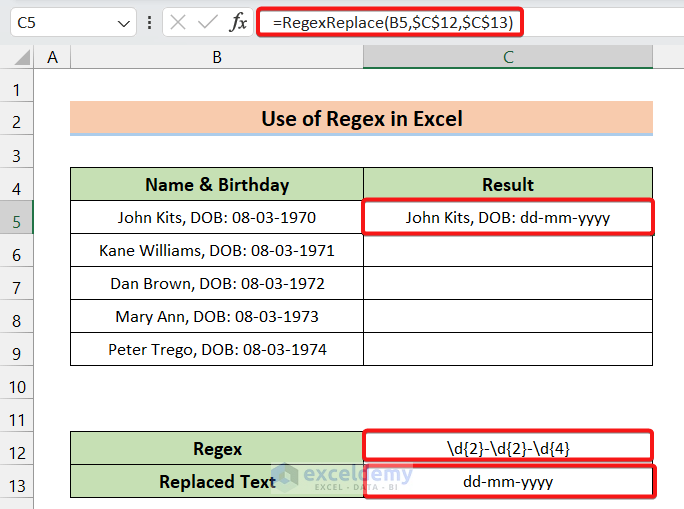Screen dimensions: 684x509
Task: Click the Name & Birthday header cell
Action: tap(216, 184)
